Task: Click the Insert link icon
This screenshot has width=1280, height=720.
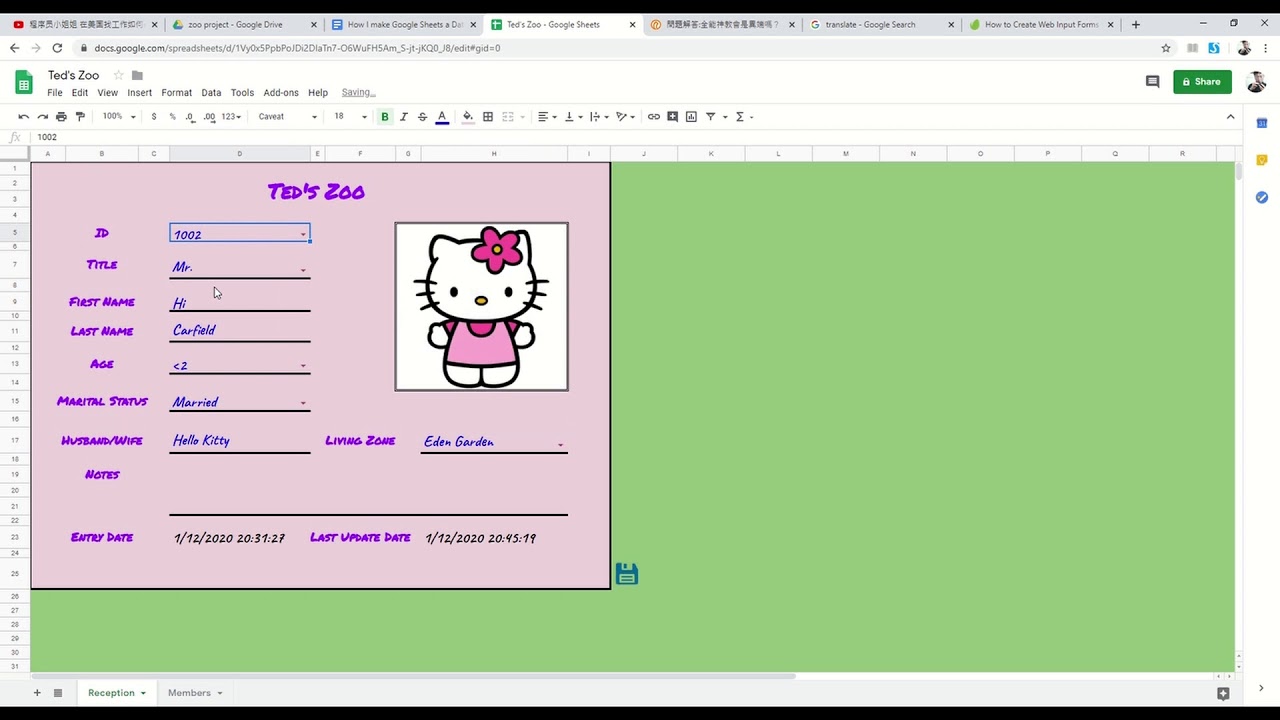Action: 654,117
